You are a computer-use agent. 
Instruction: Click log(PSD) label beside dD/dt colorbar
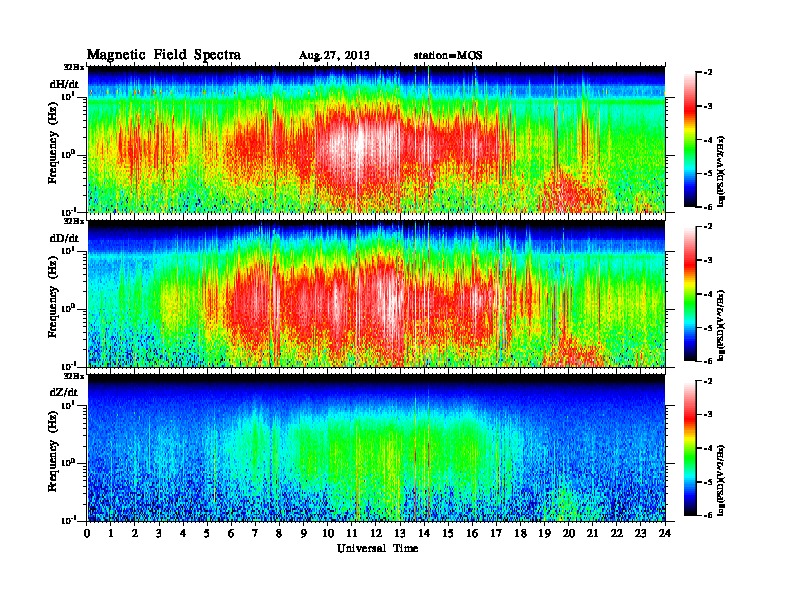click(x=722, y=325)
